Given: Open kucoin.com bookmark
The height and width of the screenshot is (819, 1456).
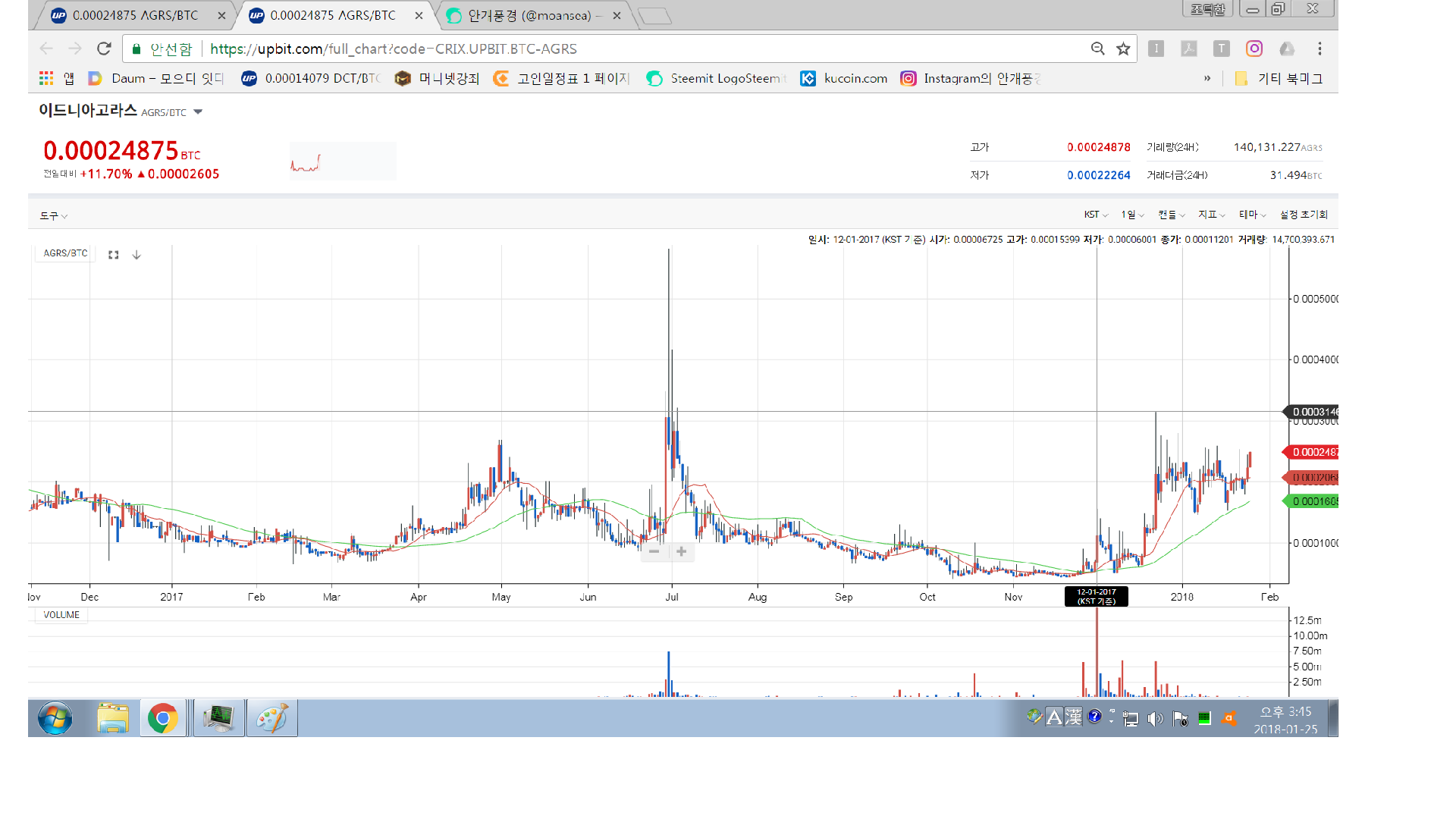Looking at the screenshot, I should pos(843,78).
